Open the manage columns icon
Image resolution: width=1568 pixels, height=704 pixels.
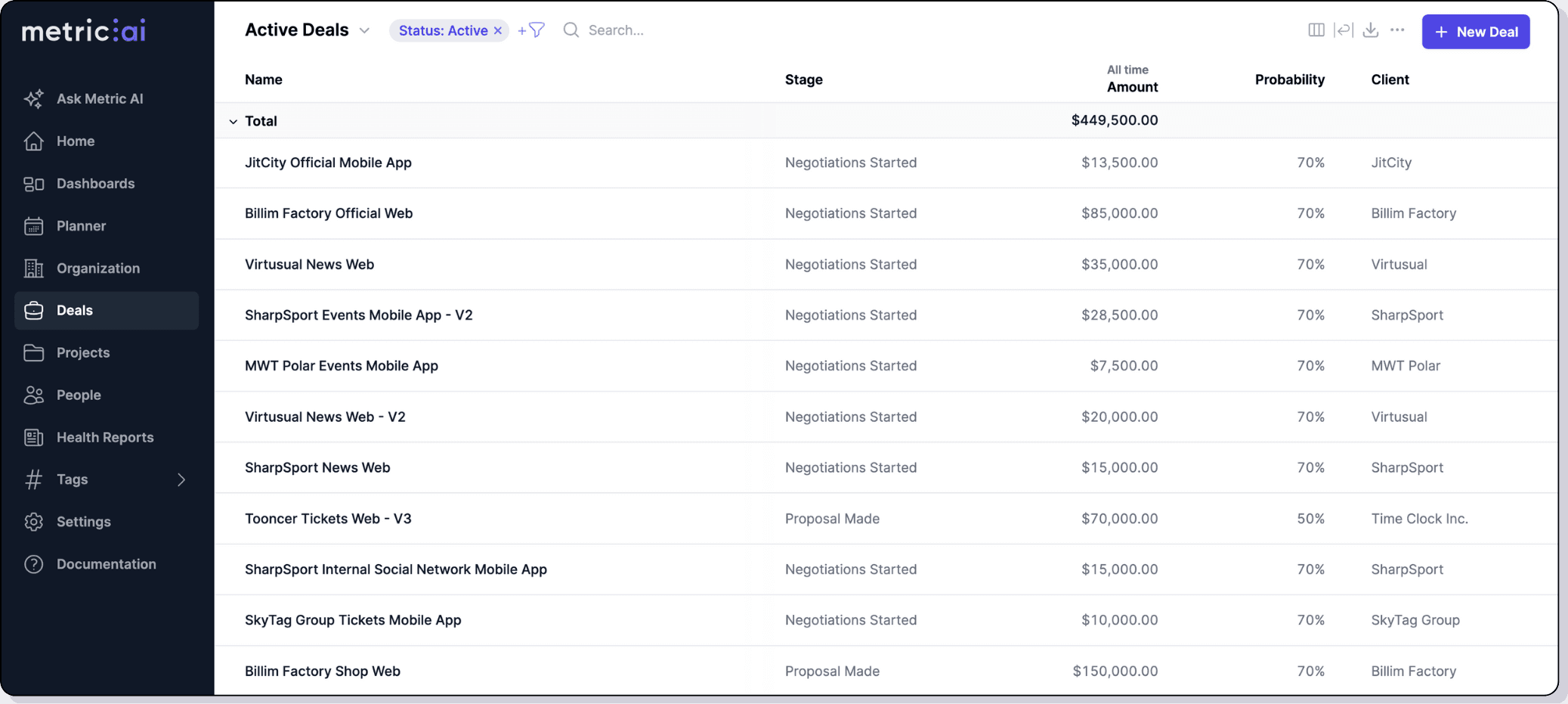[x=1316, y=29]
